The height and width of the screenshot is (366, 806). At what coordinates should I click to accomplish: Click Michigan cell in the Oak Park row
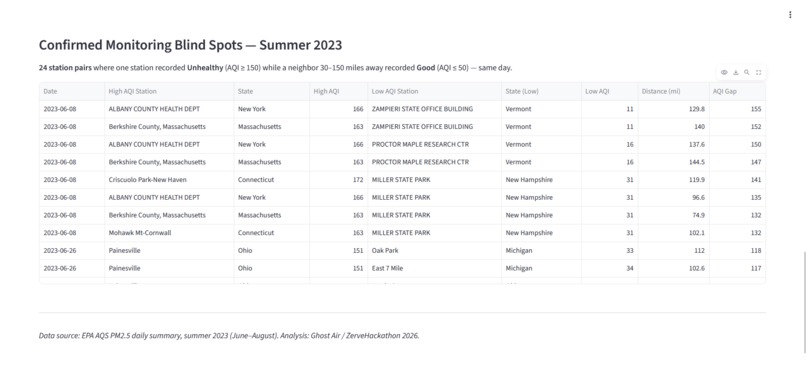click(541, 251)
